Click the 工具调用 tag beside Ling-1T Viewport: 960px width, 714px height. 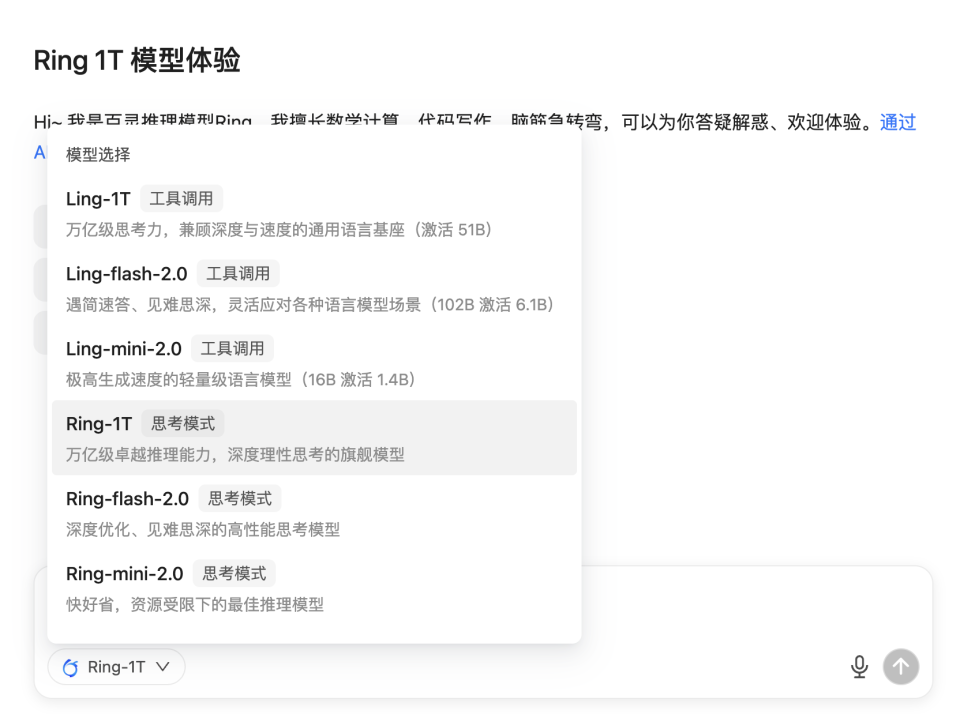click(x=181, y=199)
